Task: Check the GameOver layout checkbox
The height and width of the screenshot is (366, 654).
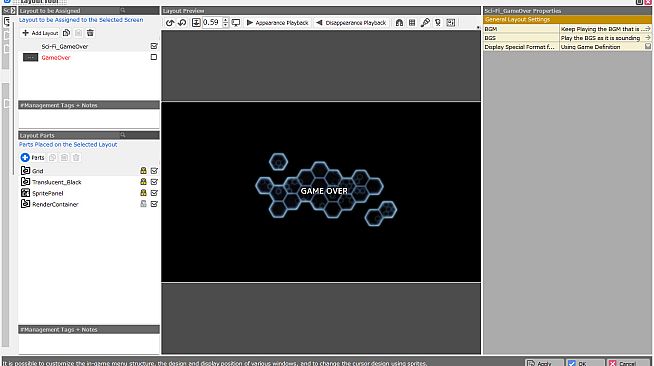Action: 154,57
